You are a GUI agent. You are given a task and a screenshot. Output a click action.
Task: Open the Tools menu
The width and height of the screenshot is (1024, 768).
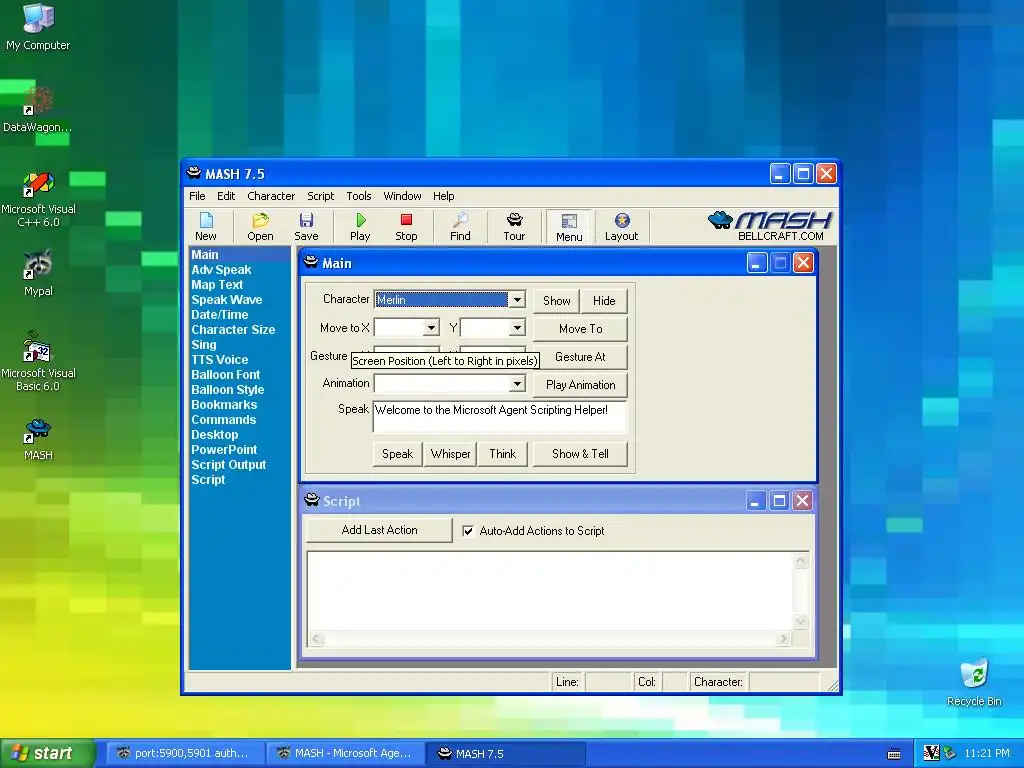359,196
